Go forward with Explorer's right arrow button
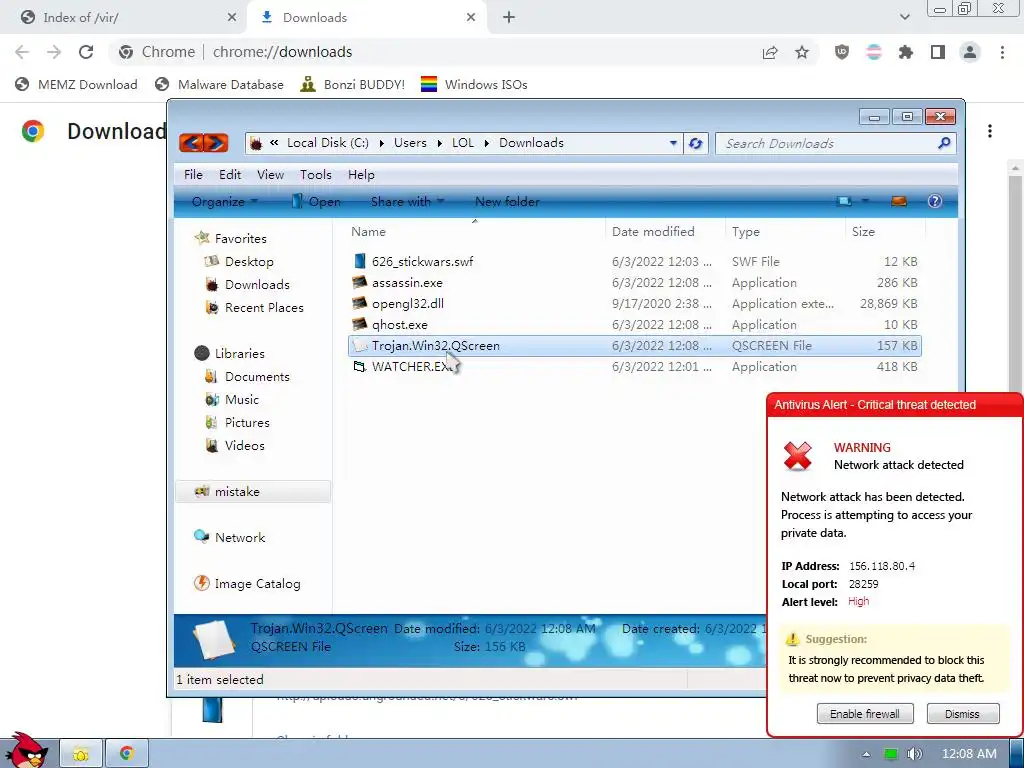This screenshot has width=1024, height=768. pos(216,142)
